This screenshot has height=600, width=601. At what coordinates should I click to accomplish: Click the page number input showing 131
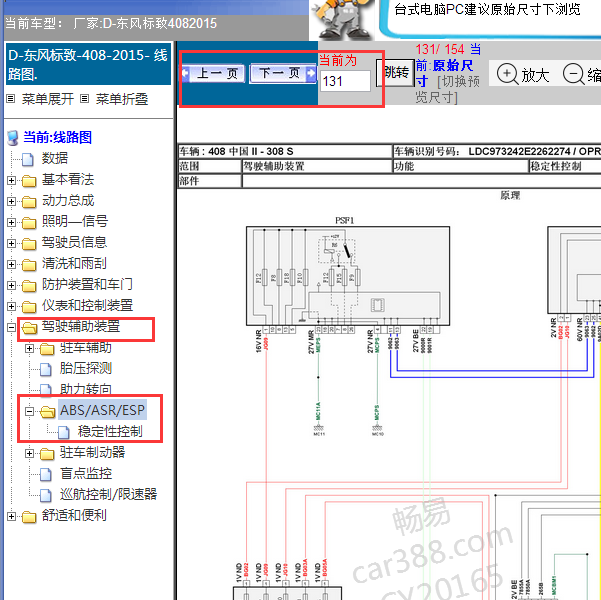click(x=345, y=81)
